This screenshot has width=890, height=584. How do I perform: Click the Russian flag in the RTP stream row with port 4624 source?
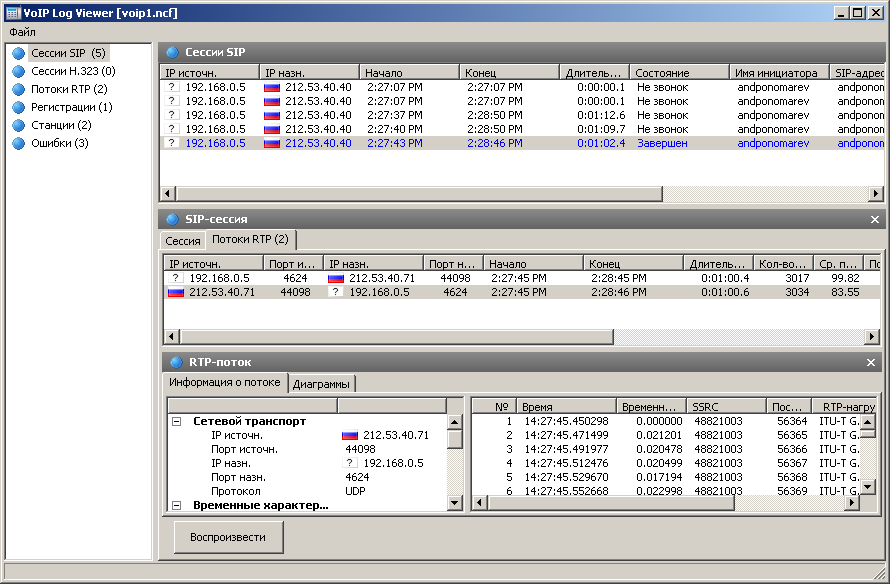336,278
